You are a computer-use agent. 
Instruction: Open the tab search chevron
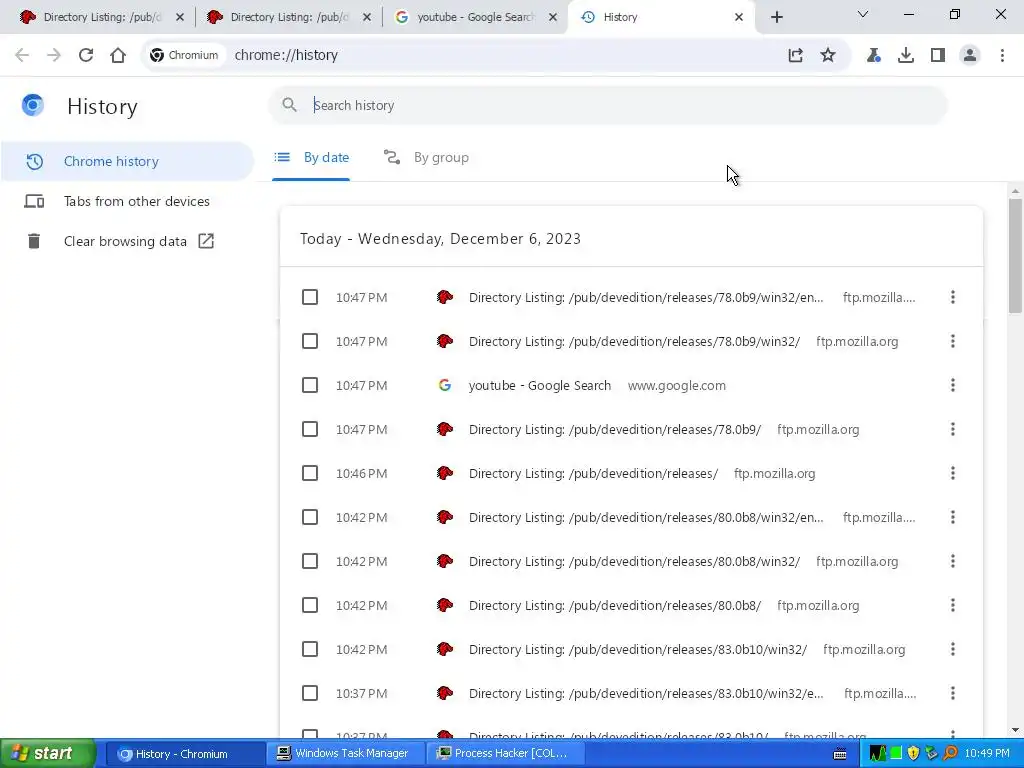tap(863, 14)
